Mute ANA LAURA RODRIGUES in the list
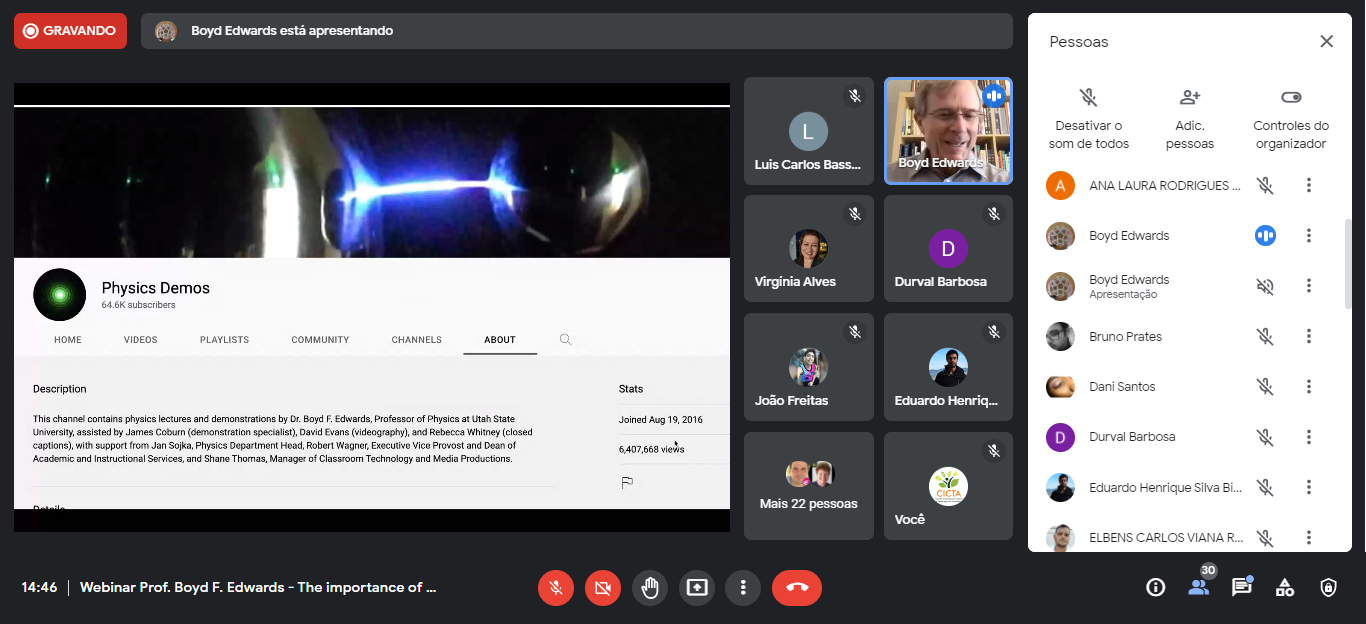The height and width of the screenshot is (624, 1366). point(1265,185)
